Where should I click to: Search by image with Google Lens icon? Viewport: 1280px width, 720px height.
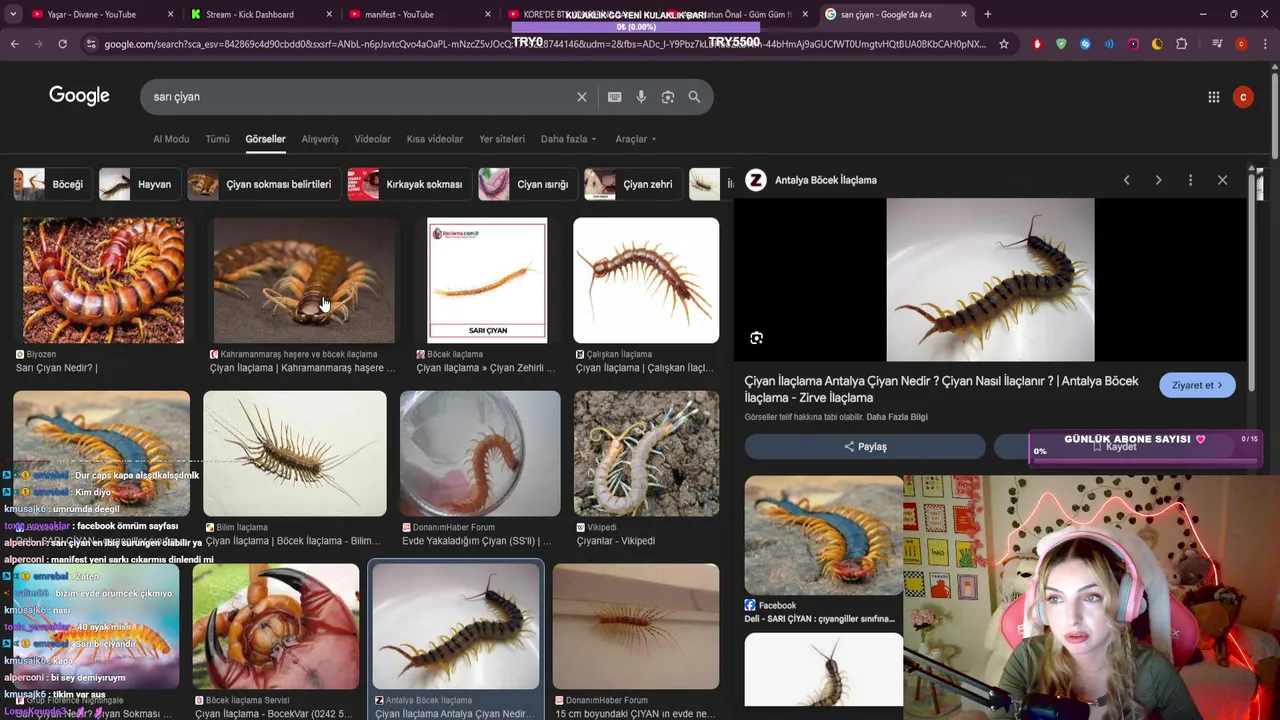pyautogui.click(x=668, y=97)
